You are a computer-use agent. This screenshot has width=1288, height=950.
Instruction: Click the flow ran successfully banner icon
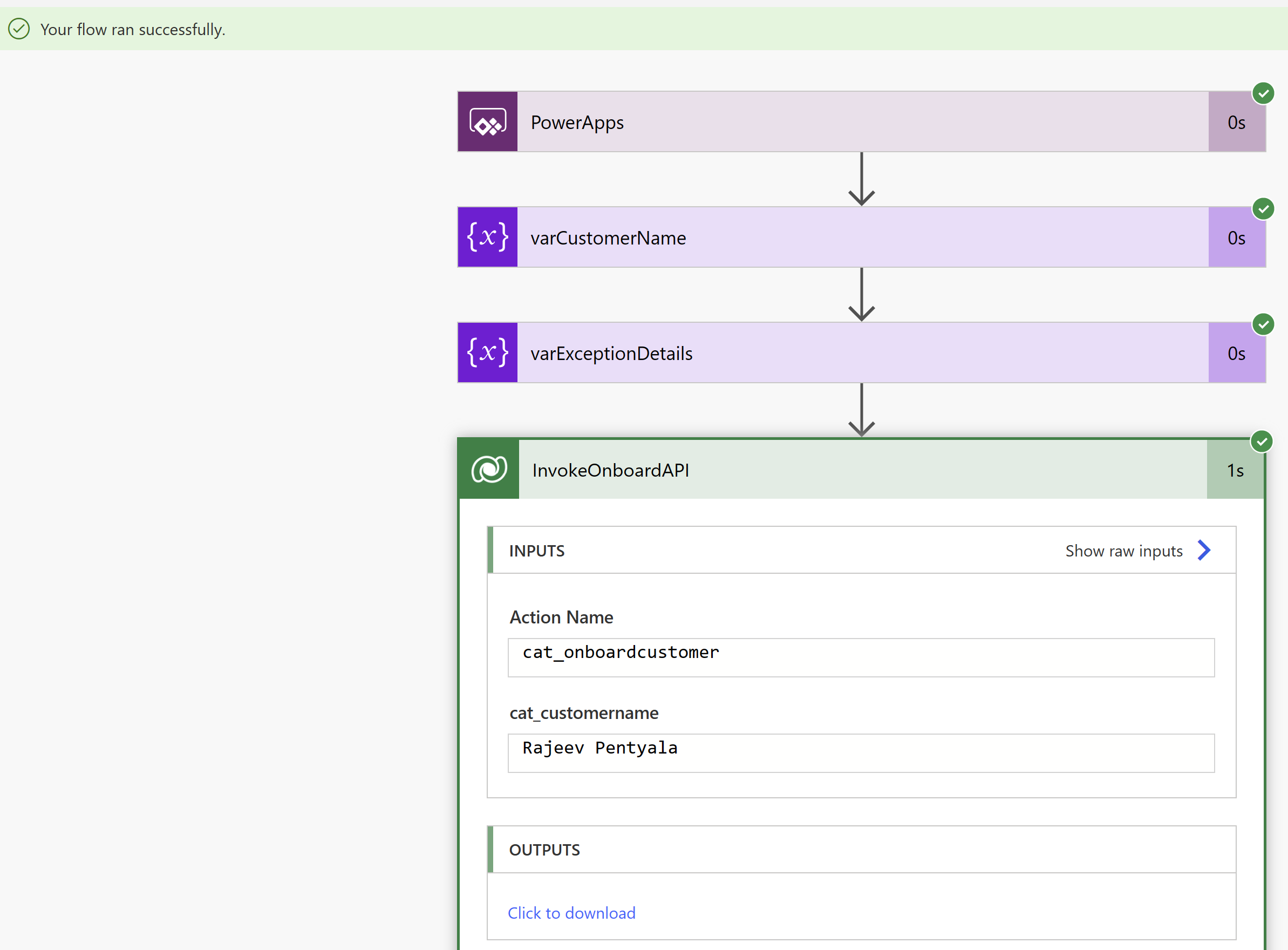coord(19,29)
